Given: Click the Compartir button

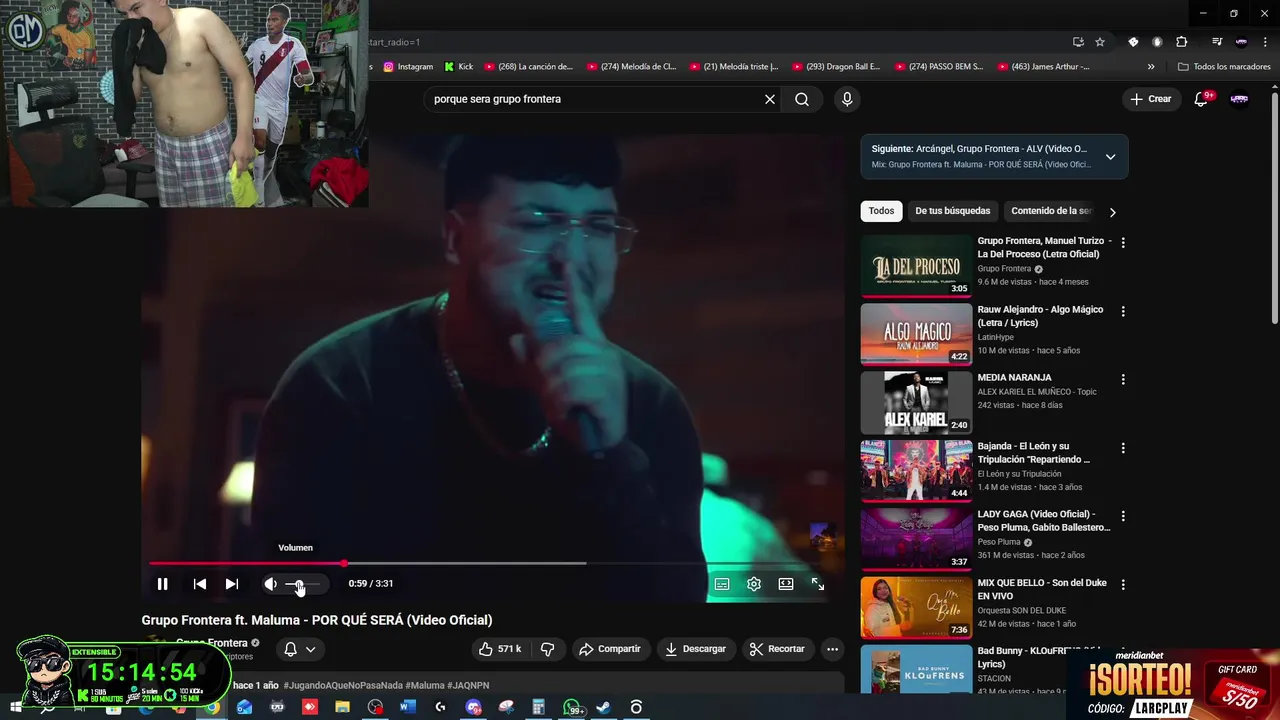Looking at the screenshot, I should [x=609, y=649].
